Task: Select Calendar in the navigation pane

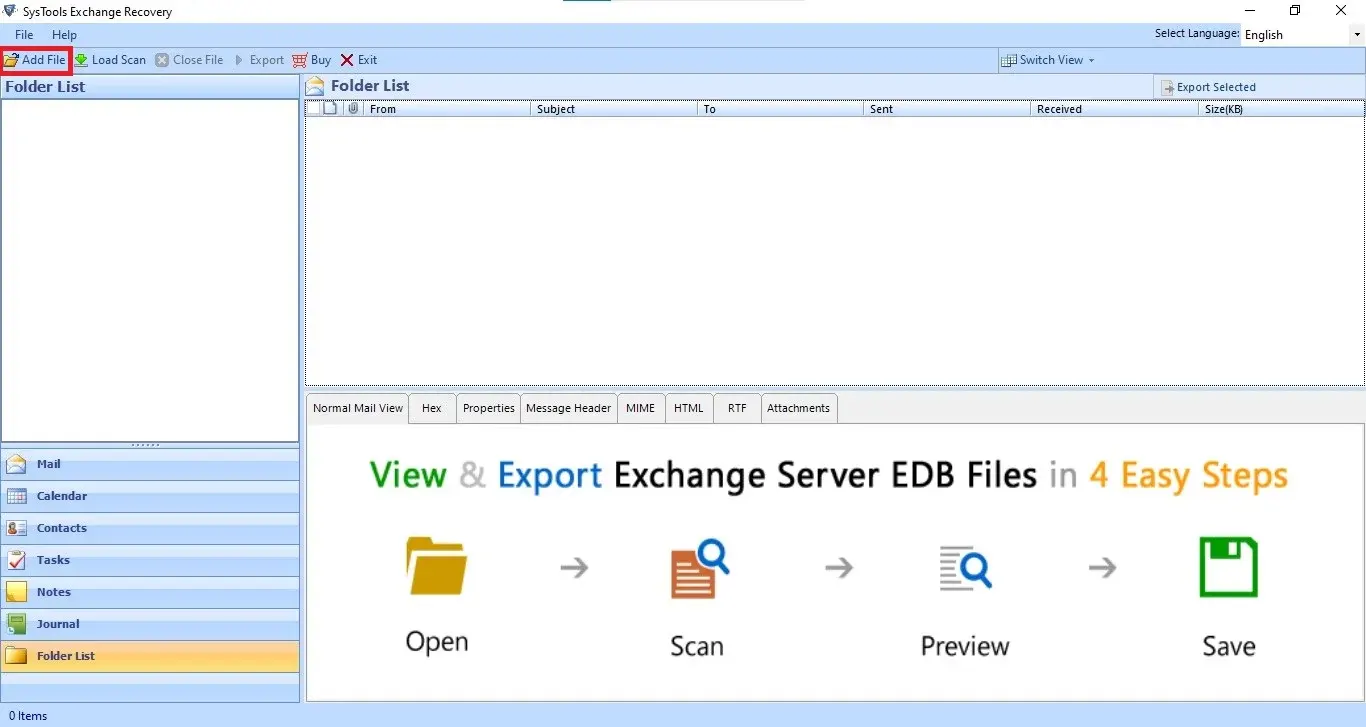Action: [x=150, y=496]
